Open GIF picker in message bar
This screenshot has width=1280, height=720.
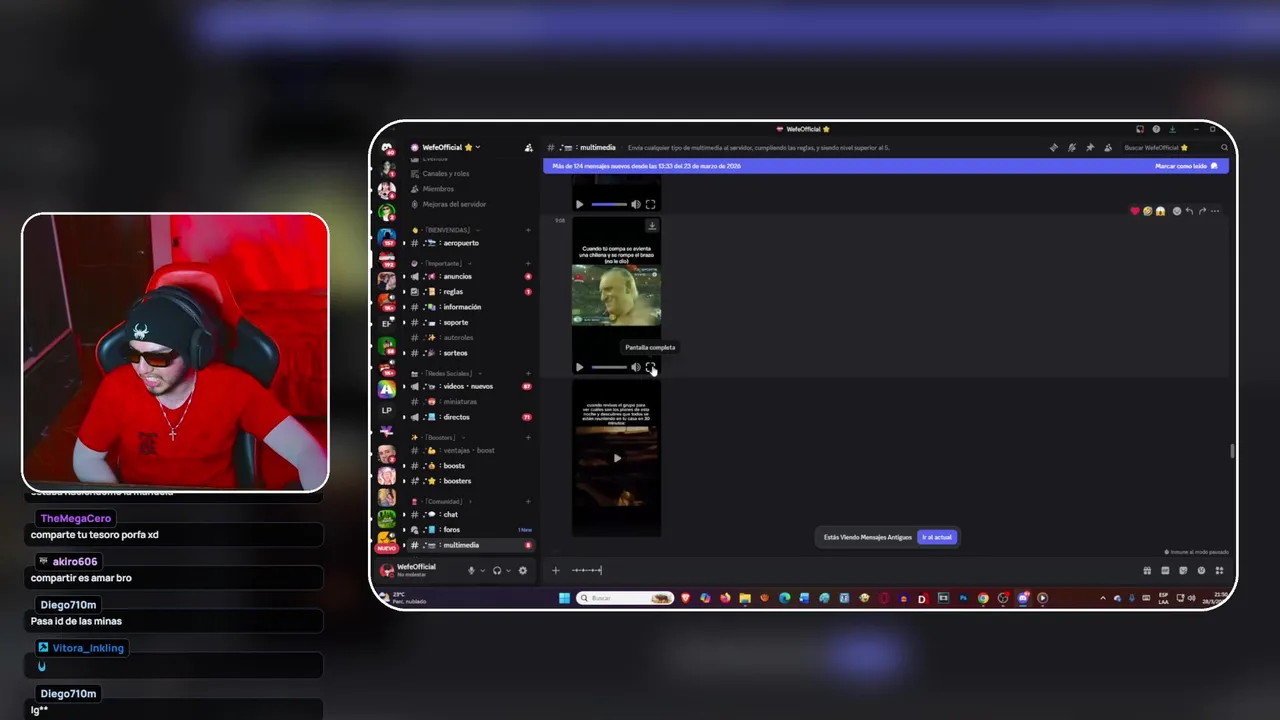tap(1165, 571)
